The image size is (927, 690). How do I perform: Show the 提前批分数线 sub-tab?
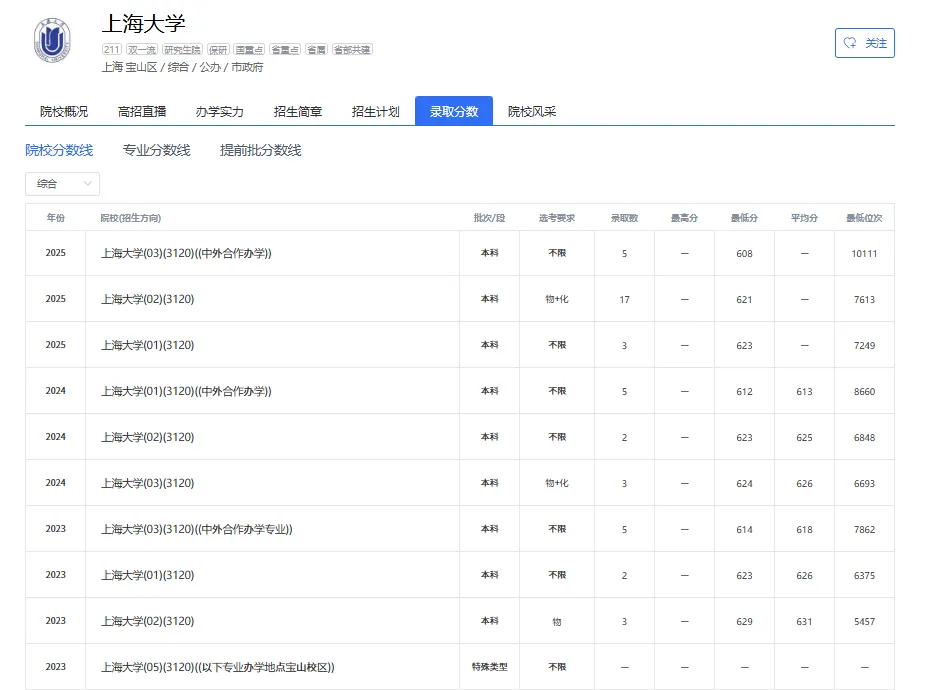260,150
